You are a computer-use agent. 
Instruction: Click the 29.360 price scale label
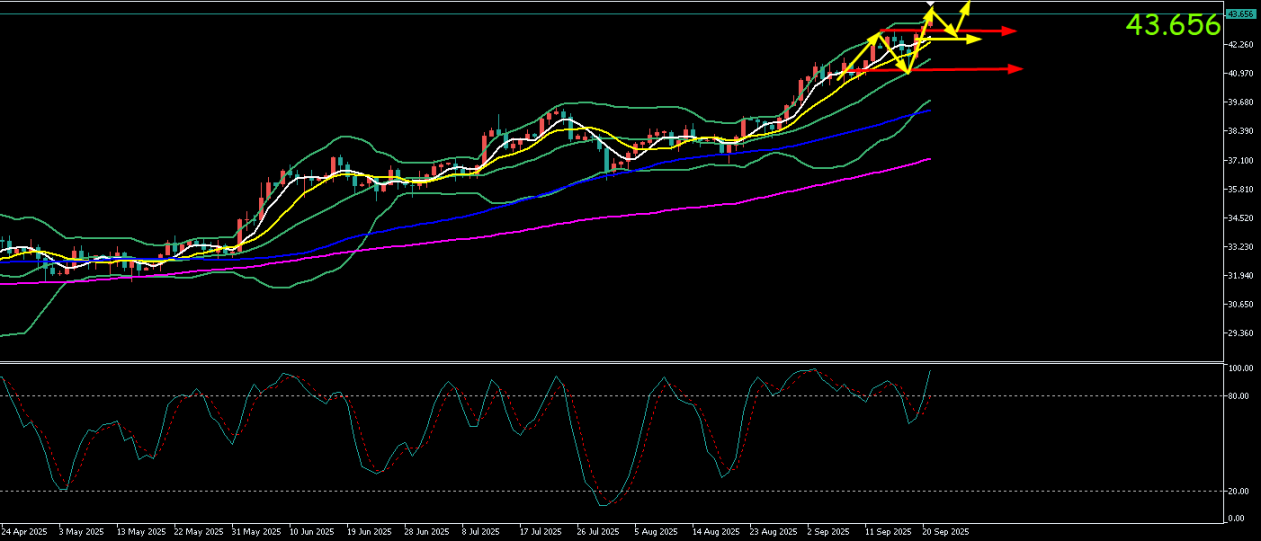pyautogui.click(x=1240, y=333)
